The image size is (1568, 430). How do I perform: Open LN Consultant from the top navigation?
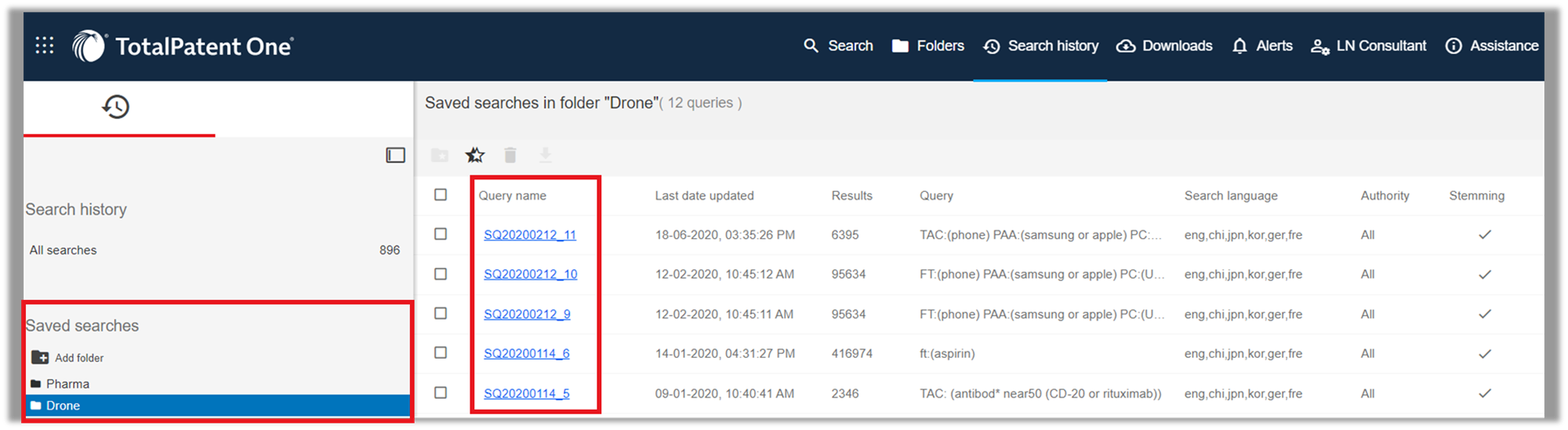[1368, 46]
